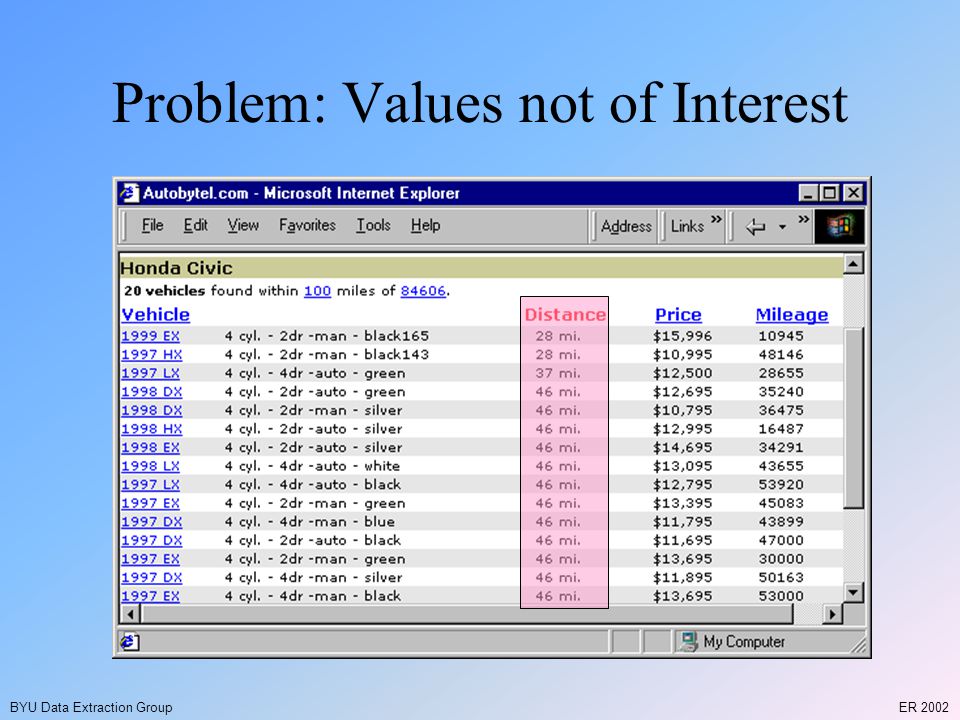Viewport: 960px width, 720px height.
Task: Open the 1998 DX silver man link
Action: tap(152, 410)
